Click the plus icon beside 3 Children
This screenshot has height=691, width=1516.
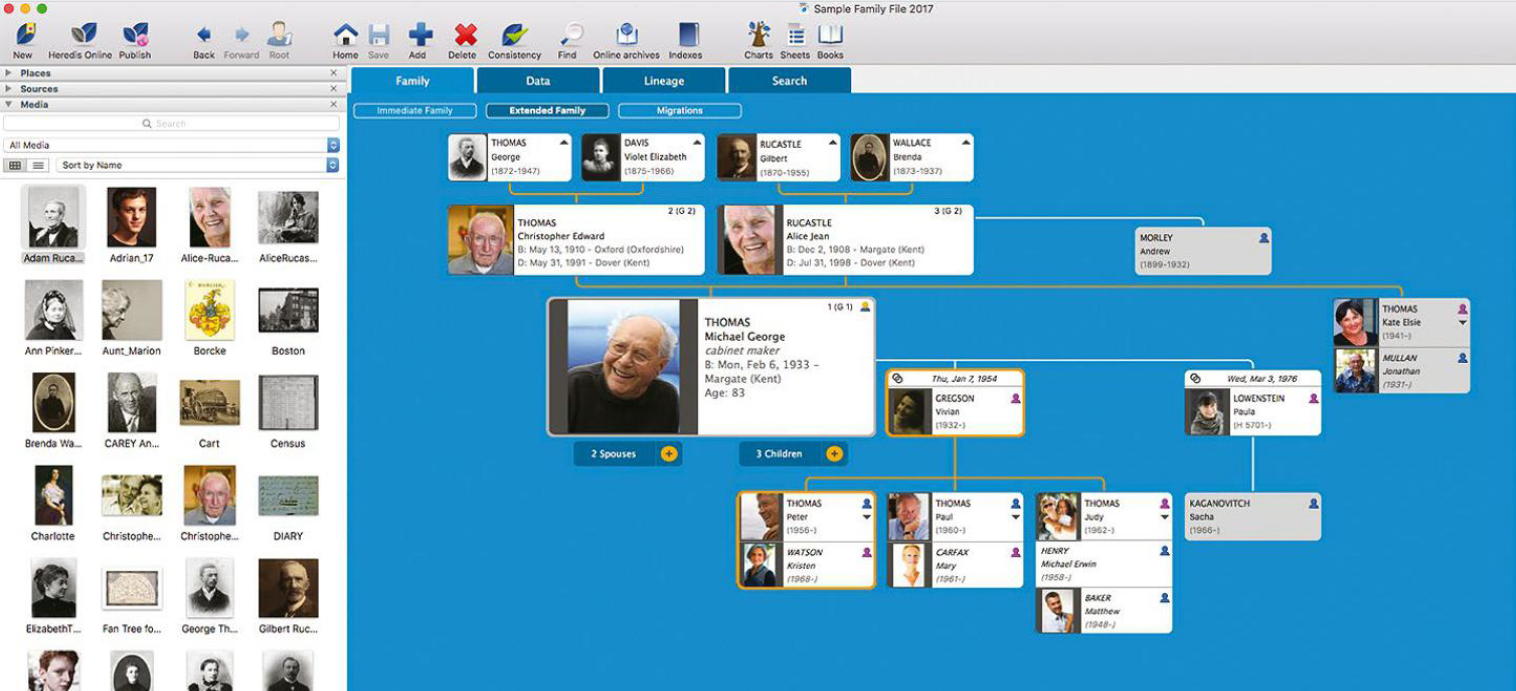pyautogui.click(x=834, y=454)
